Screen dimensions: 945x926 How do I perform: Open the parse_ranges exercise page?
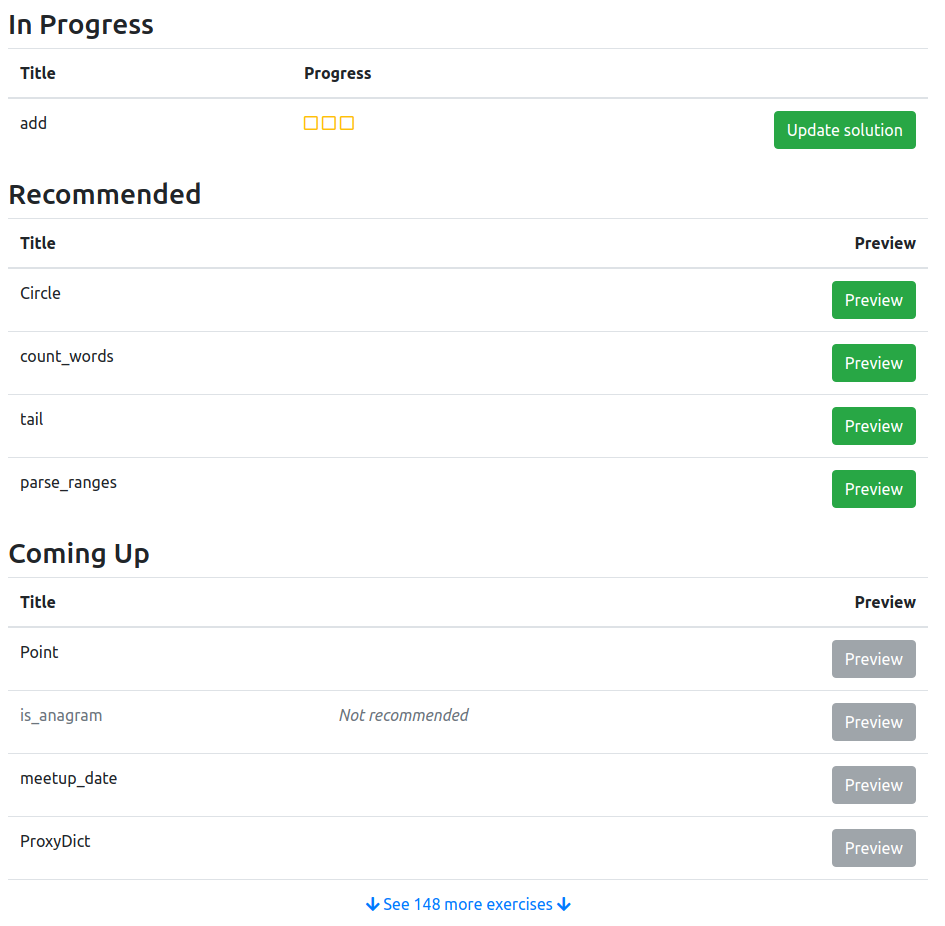[68, 482]
